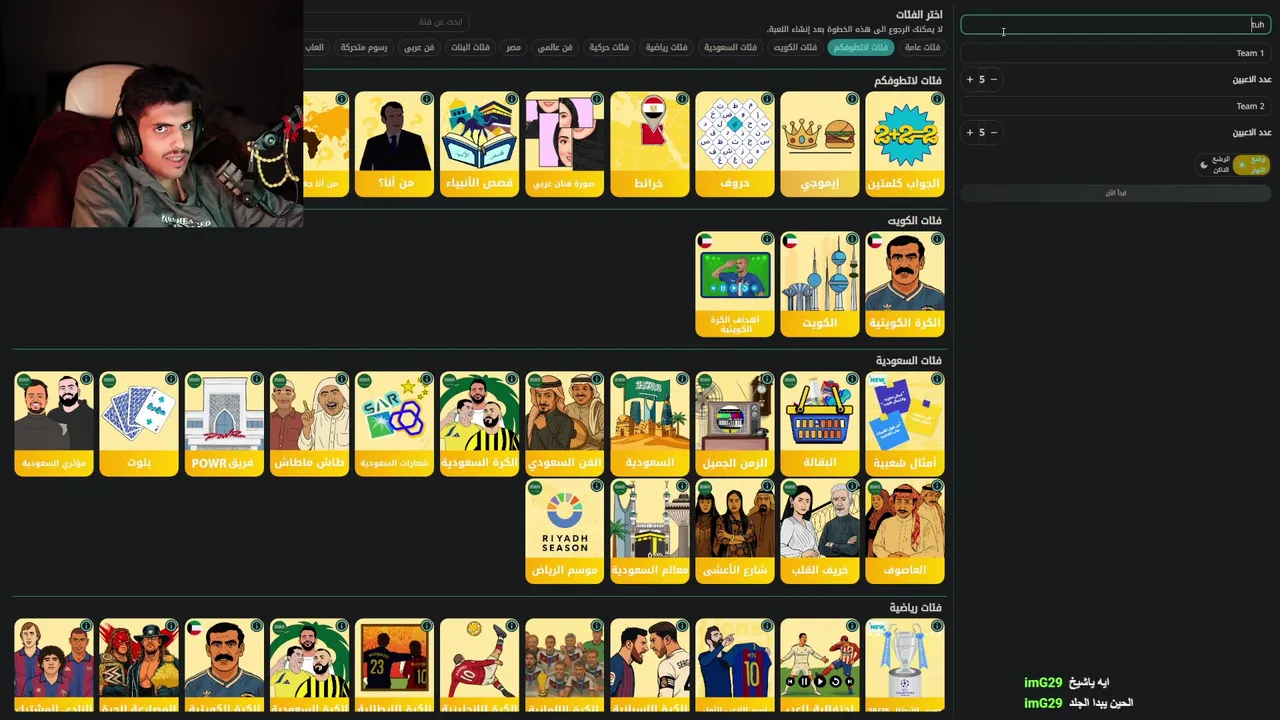
Task: Decrease Team 1 player count with minus
Action: [993, 79]
